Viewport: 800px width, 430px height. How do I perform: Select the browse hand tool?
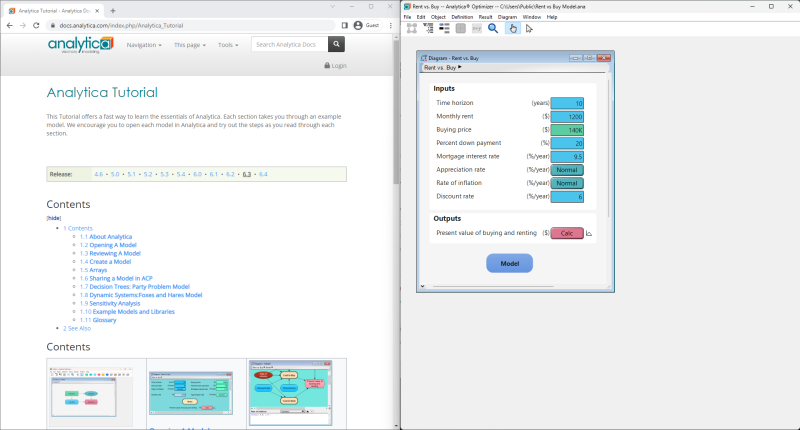(x=513, y=29)
